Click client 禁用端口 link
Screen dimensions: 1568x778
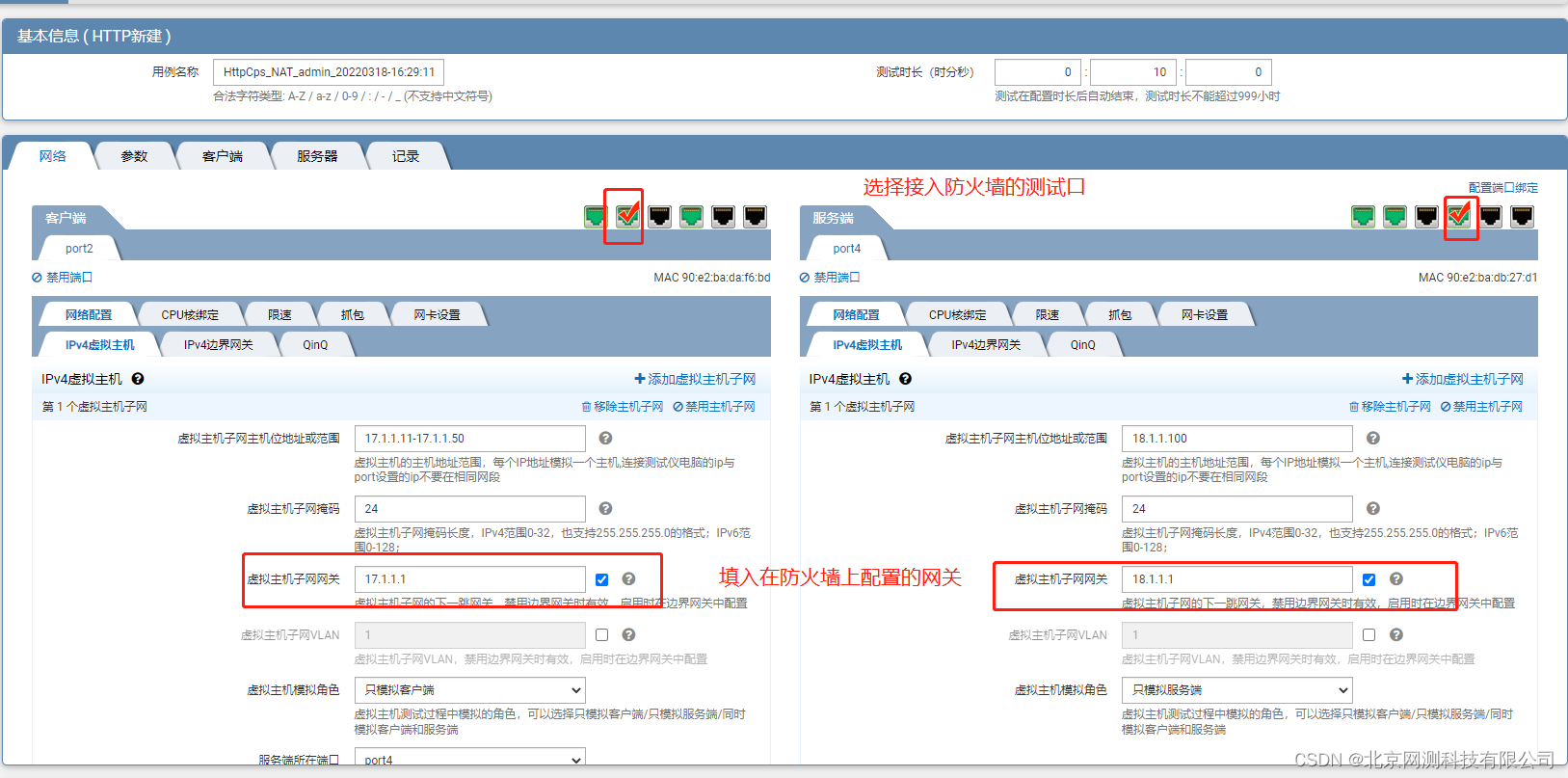(62, 278)
